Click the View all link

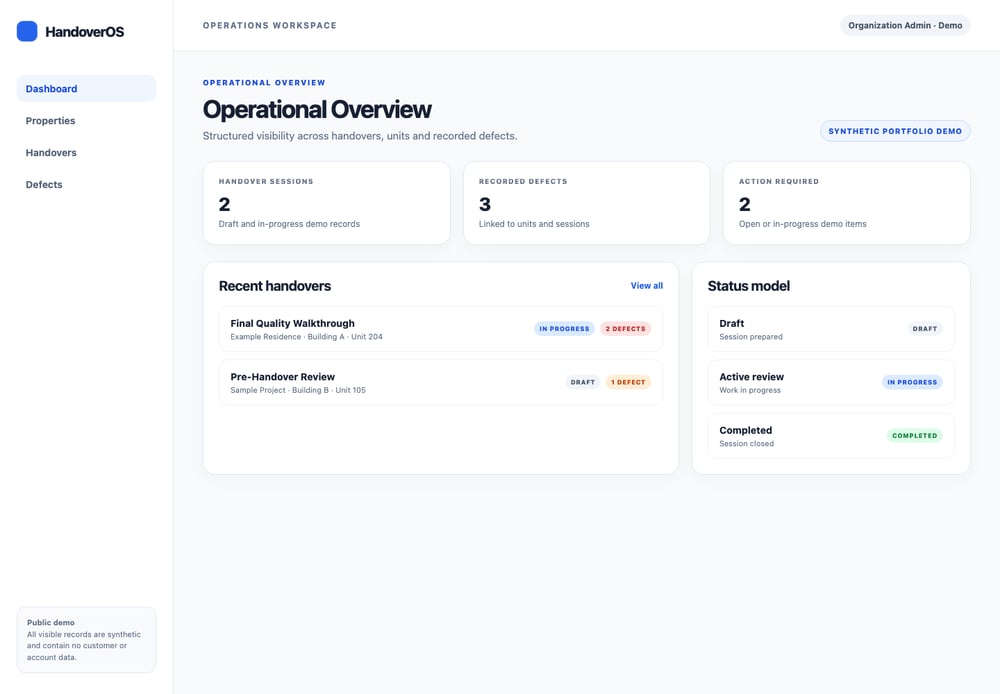[x=646, y=286]
